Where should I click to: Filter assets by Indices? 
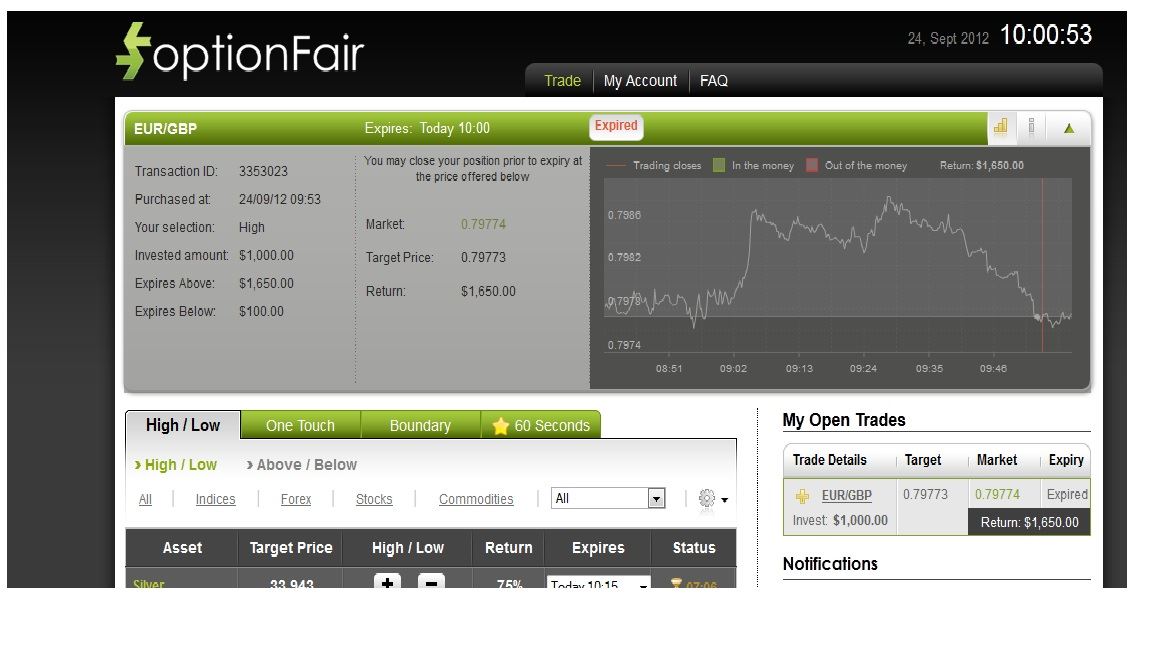coord(215,500)
